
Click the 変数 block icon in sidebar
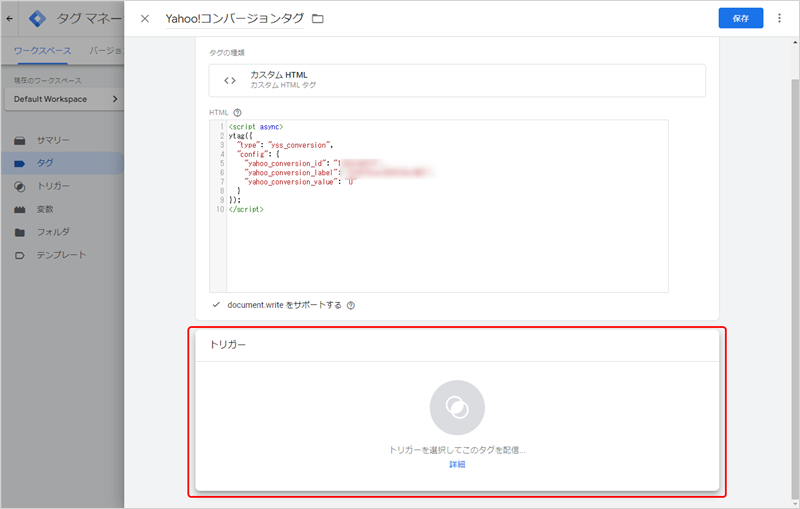(x=19, y=210)
